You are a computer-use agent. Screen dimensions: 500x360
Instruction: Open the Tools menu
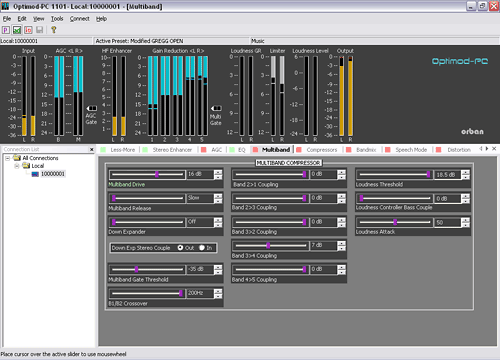pyautogui.click(x=57, y=19)
